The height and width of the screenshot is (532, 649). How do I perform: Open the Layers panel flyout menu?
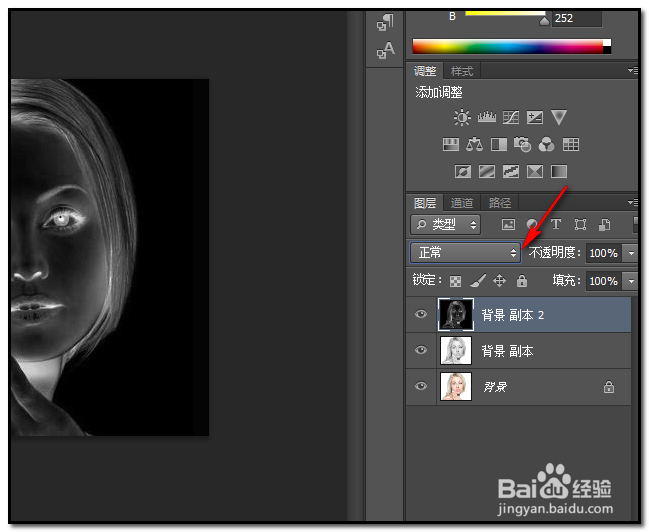[x=632, y=202]
